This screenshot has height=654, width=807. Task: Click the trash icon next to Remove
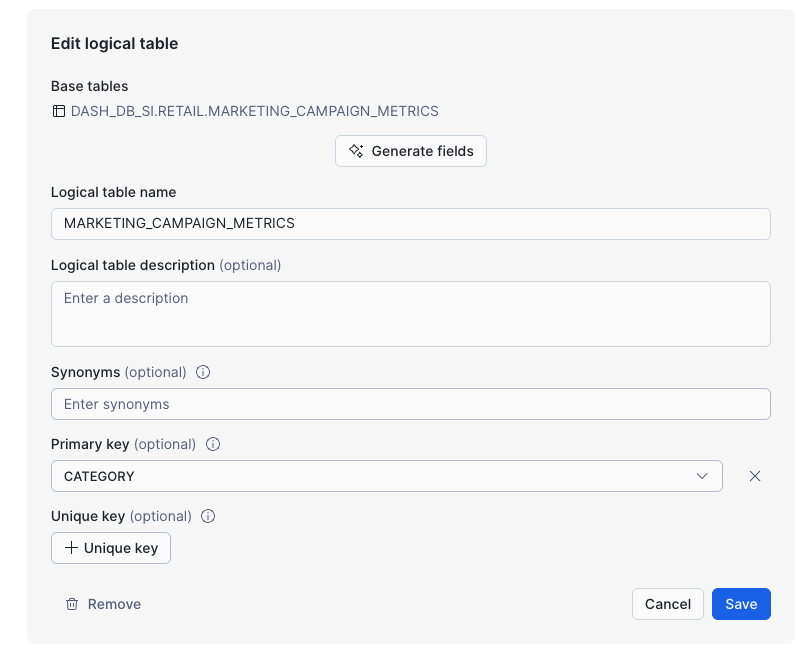coord(72,604)
